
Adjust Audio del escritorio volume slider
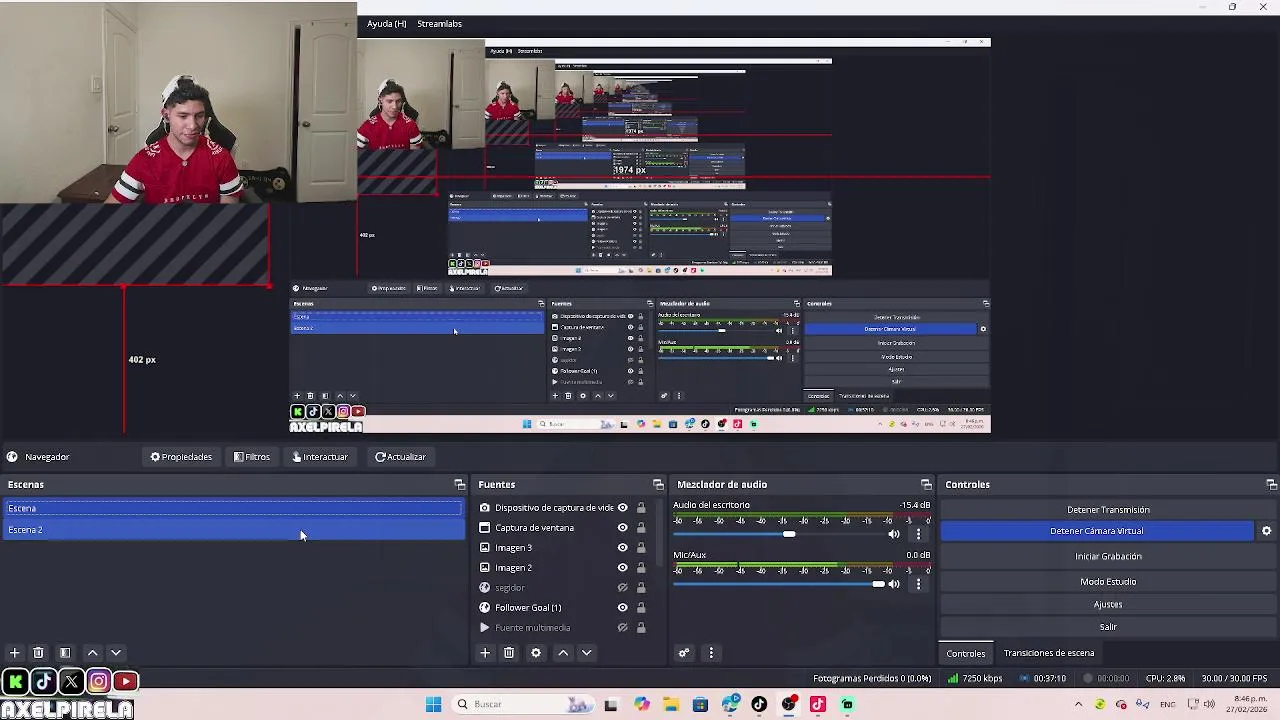coord(789,534)
